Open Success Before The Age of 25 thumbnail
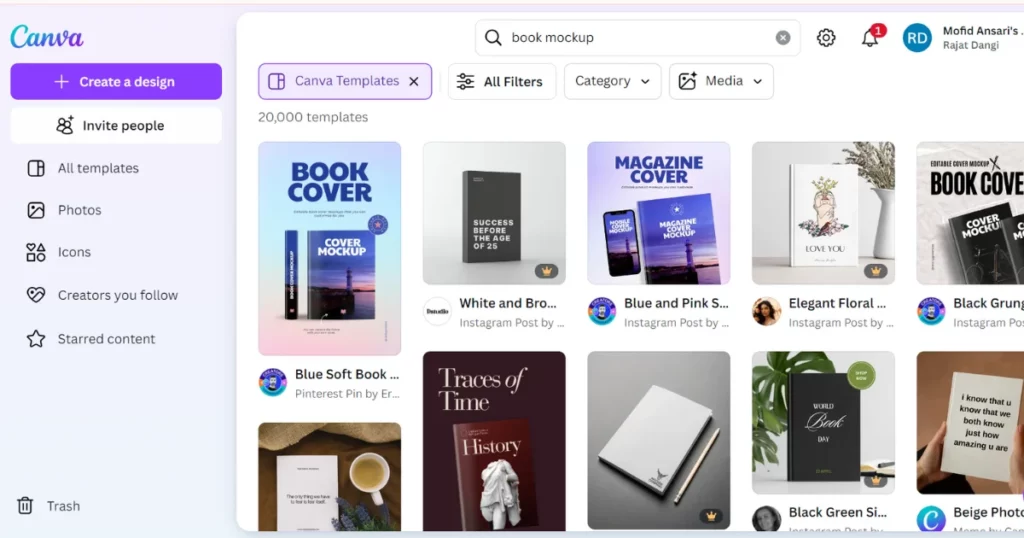Image resolution: width=1024 pixels, height=538 pixels. pos(494,213)
